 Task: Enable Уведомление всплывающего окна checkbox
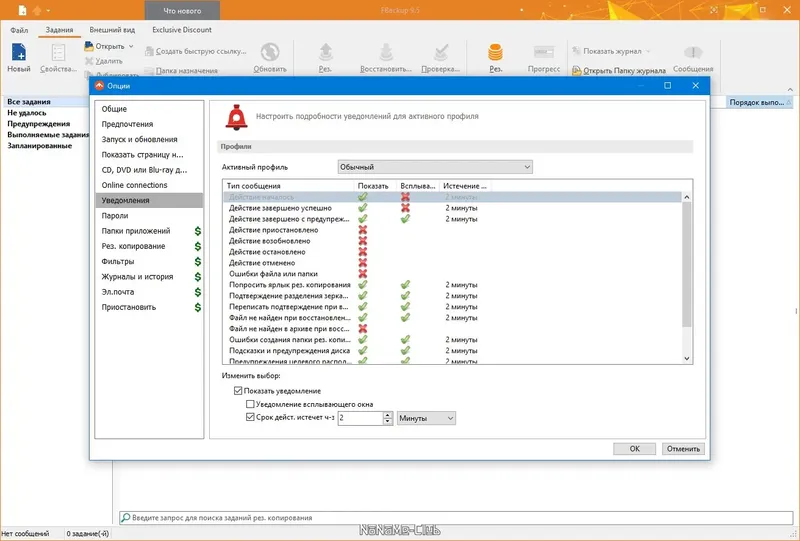250,404
